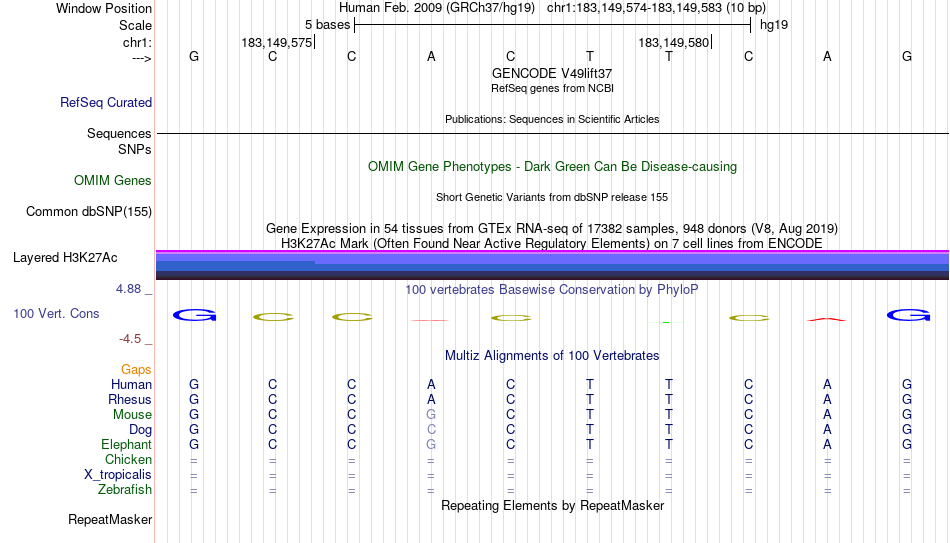
Task: Click the GENCODE V49lift37 track title
Action: pos(552,73)
